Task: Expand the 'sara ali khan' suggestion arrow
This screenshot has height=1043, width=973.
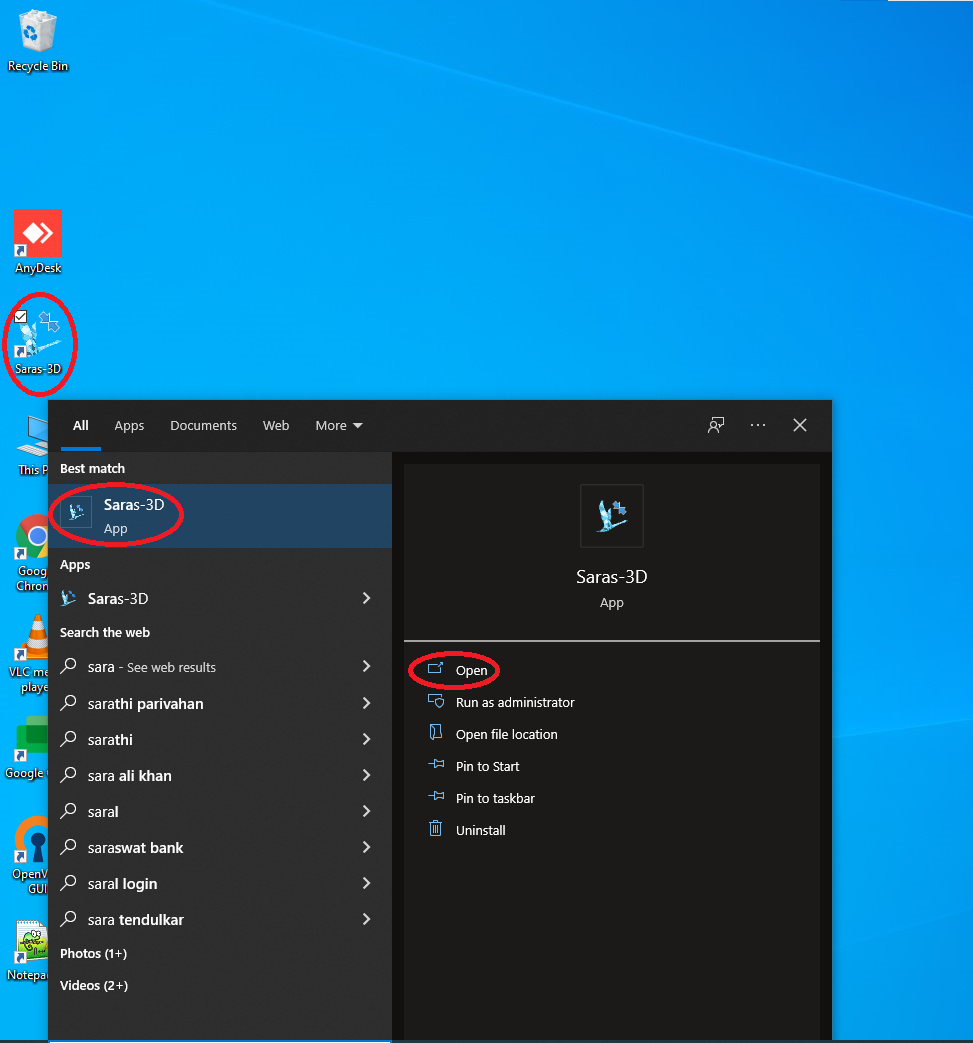Action: coord(366,775)
